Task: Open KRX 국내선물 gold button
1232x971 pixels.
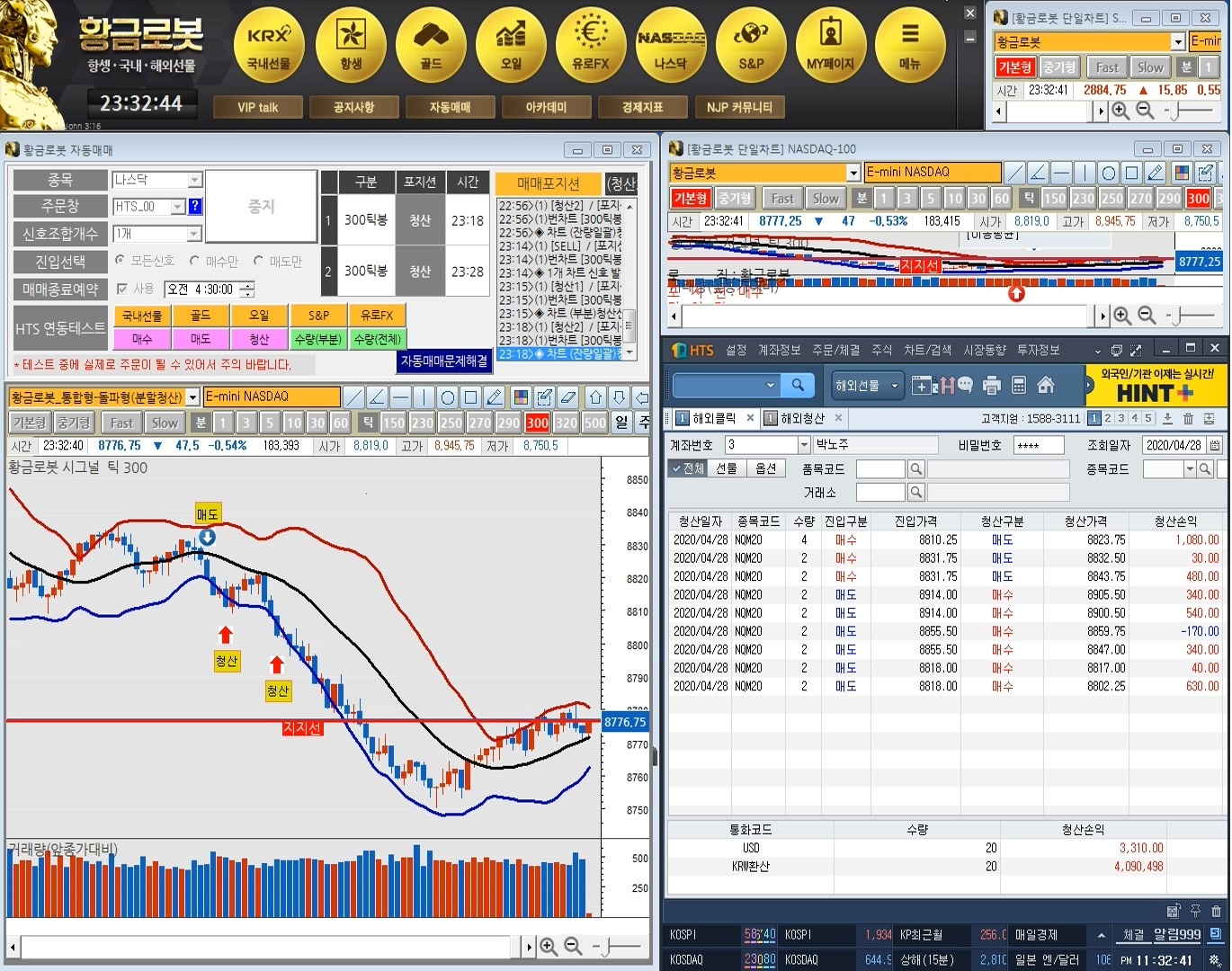Action: point(269,45)
